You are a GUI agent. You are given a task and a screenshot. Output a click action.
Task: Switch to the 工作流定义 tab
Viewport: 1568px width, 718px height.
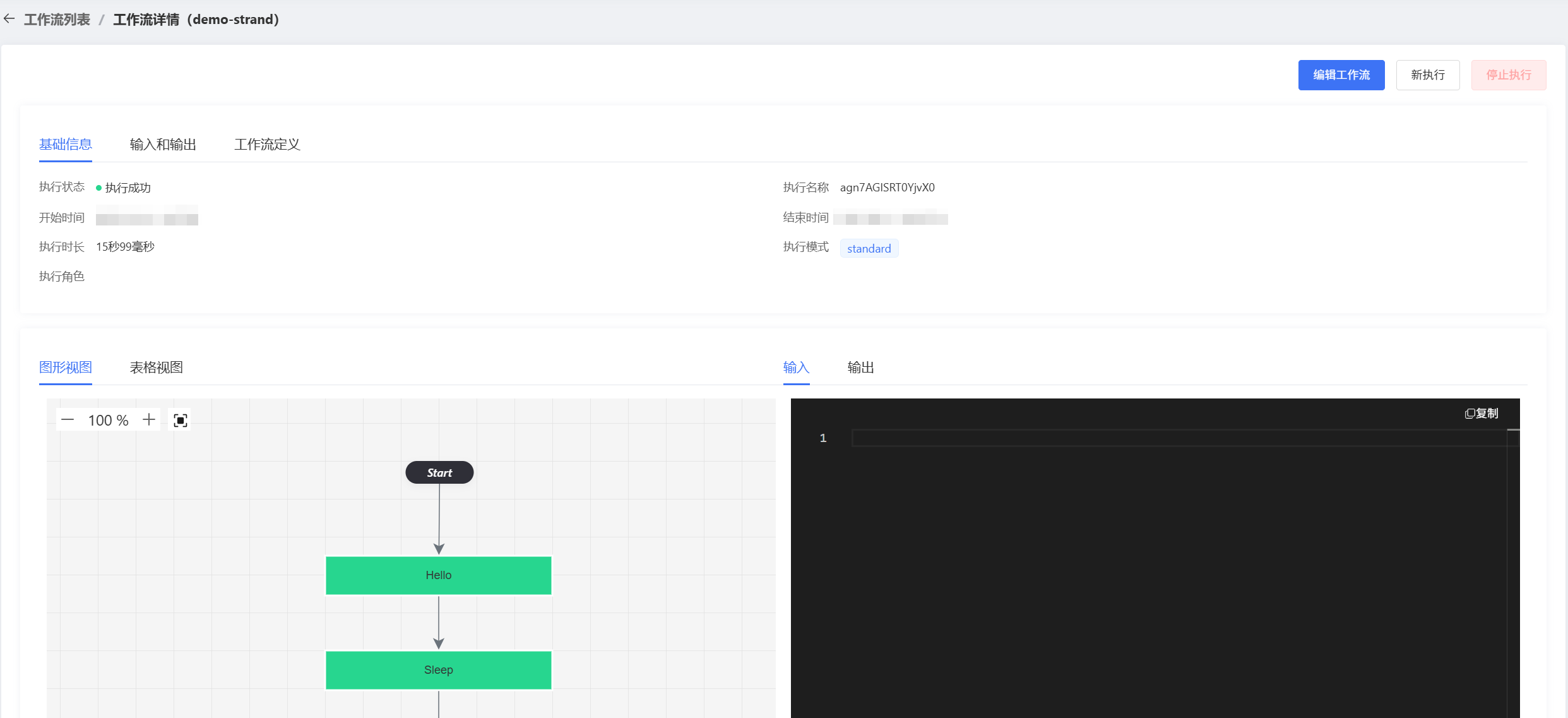(268, 145)
